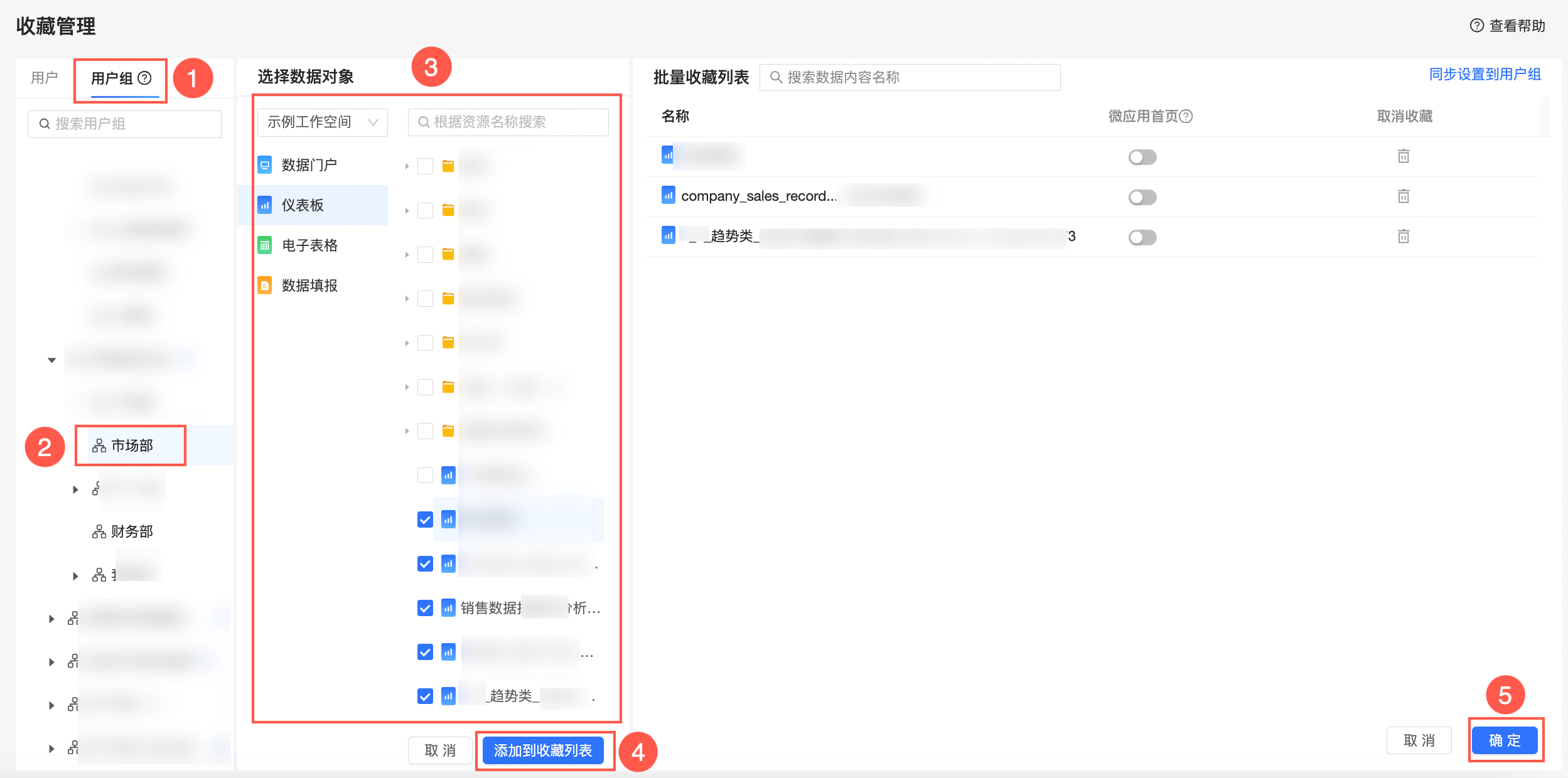Image resolution: width=1568 pixels, height=778 pixels.
Task: Expand the first folder in resource tree
Action: [407, 166]
